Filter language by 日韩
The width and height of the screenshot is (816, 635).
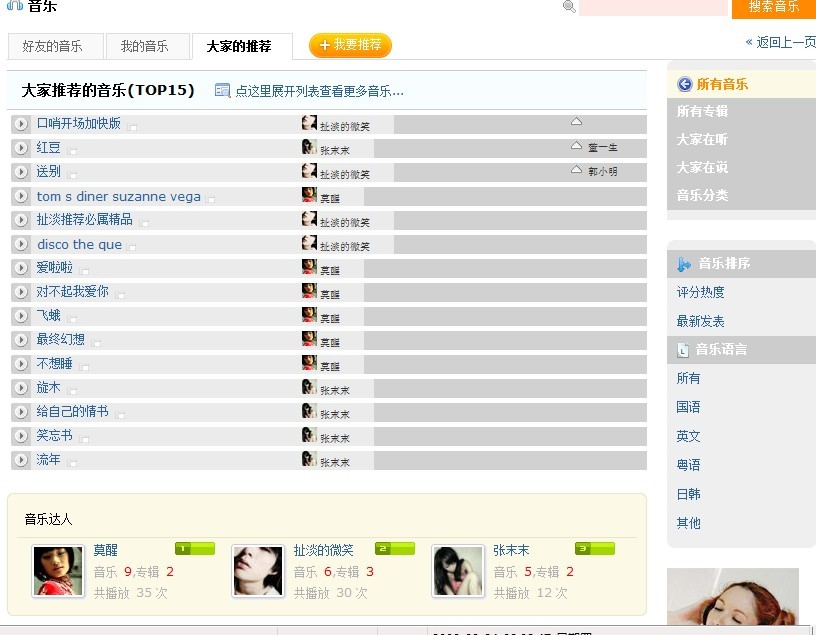tap(688, 494)
